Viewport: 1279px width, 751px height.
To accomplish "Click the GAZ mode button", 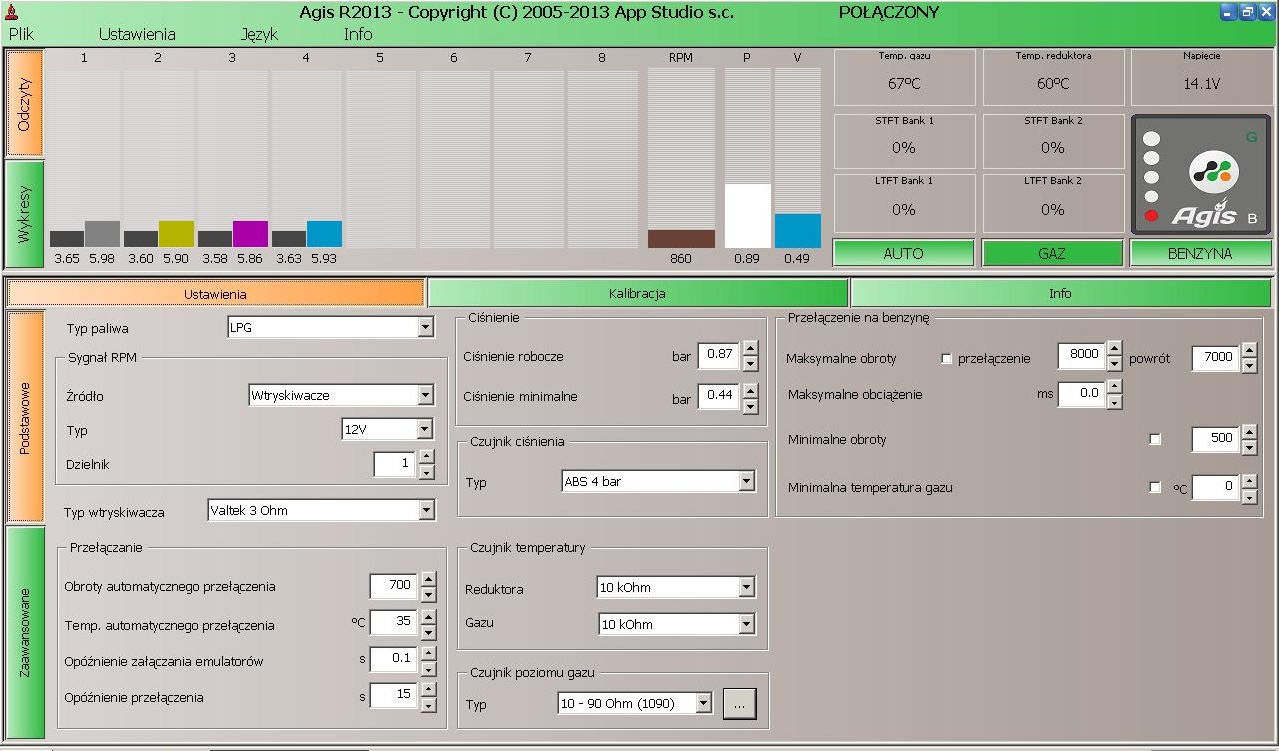I will [x=1052, y=253].
